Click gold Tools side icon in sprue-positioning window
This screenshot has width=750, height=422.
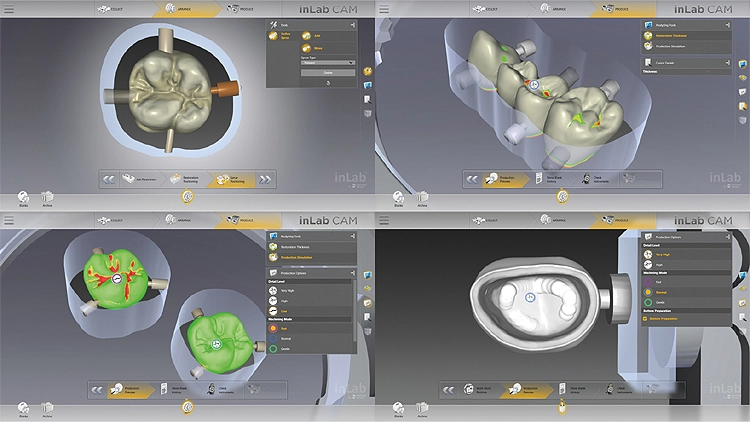point(367,71)
